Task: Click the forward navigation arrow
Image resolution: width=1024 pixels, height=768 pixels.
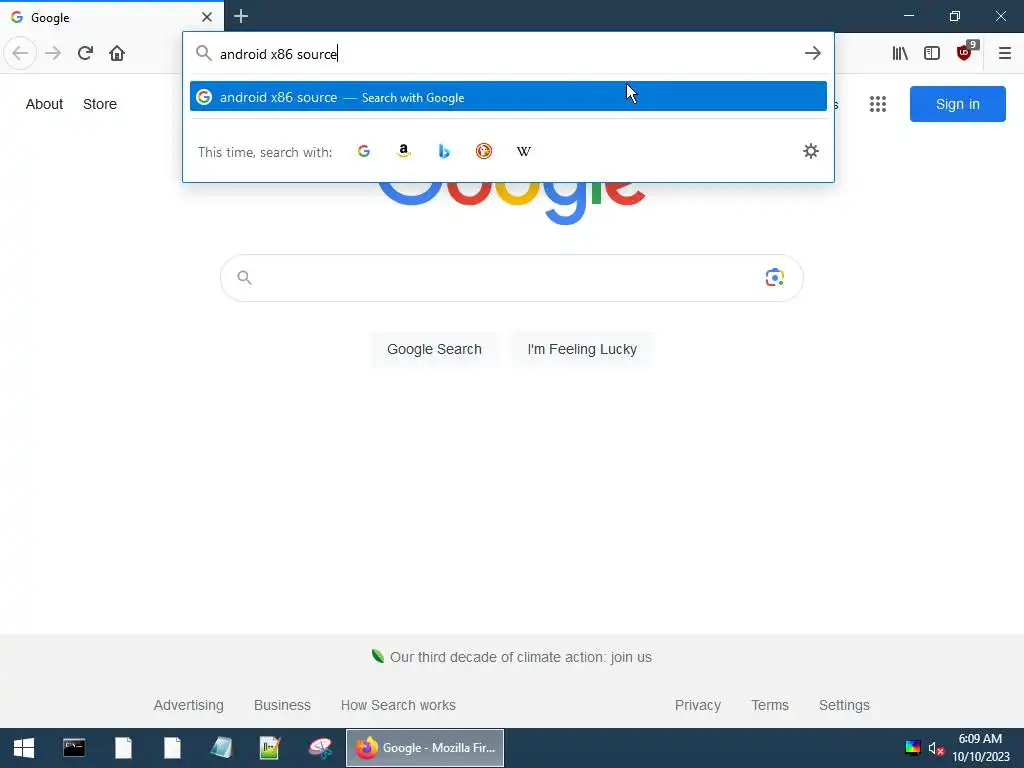Action: coord(53,53)
